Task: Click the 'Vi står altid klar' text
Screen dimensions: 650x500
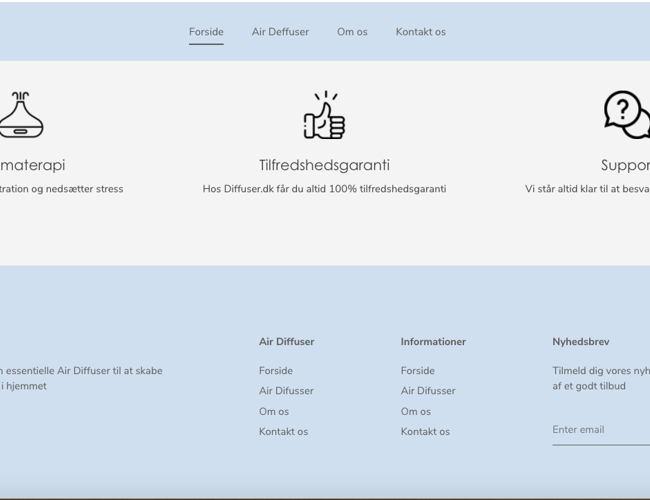Action: (587, 189)
